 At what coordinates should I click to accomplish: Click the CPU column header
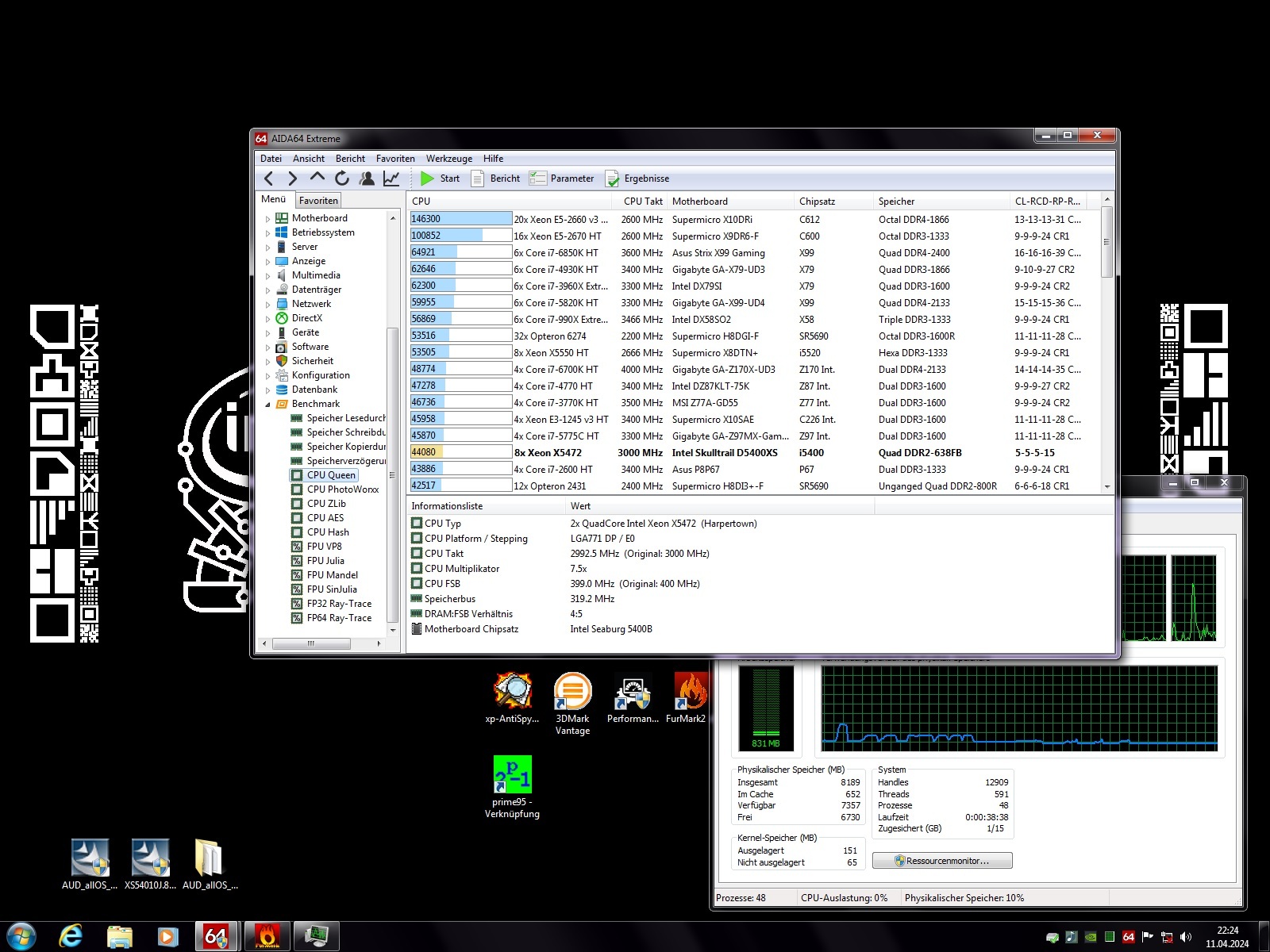pyautogui.click(x=421, y=202)
